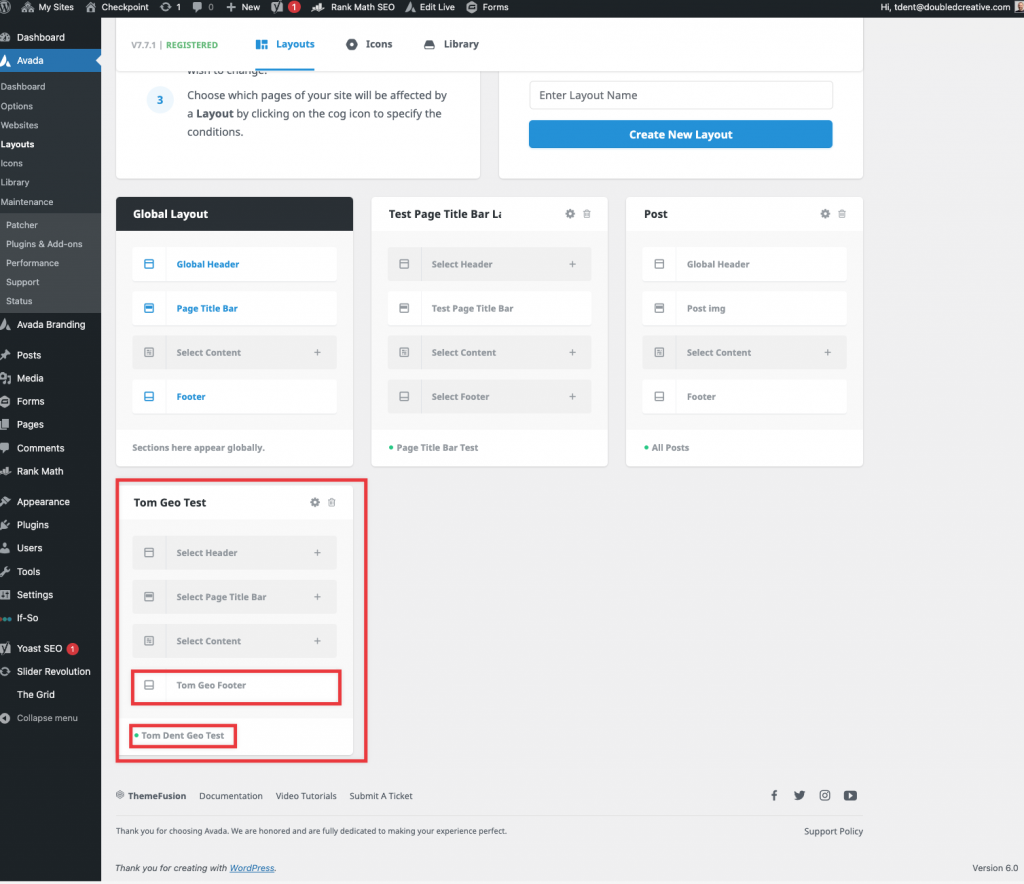Open Tom Geo Test layout conditions cog
The width and height of the screenshot is (1024, 884).
click(x=315, y=502)
